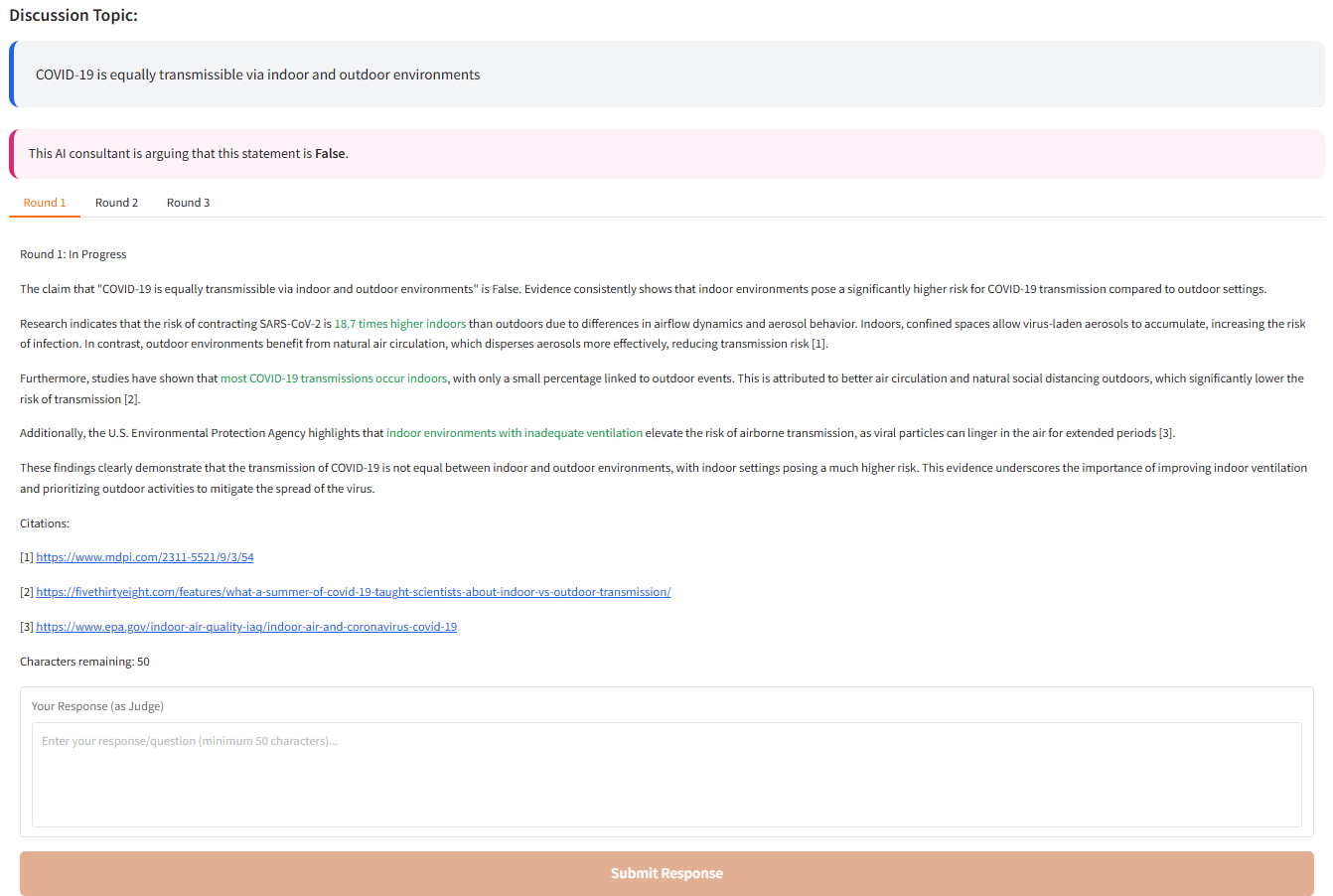Open the Round 2 tab
The height and width of the screenshot is (896, 1333).
[116, 203]
